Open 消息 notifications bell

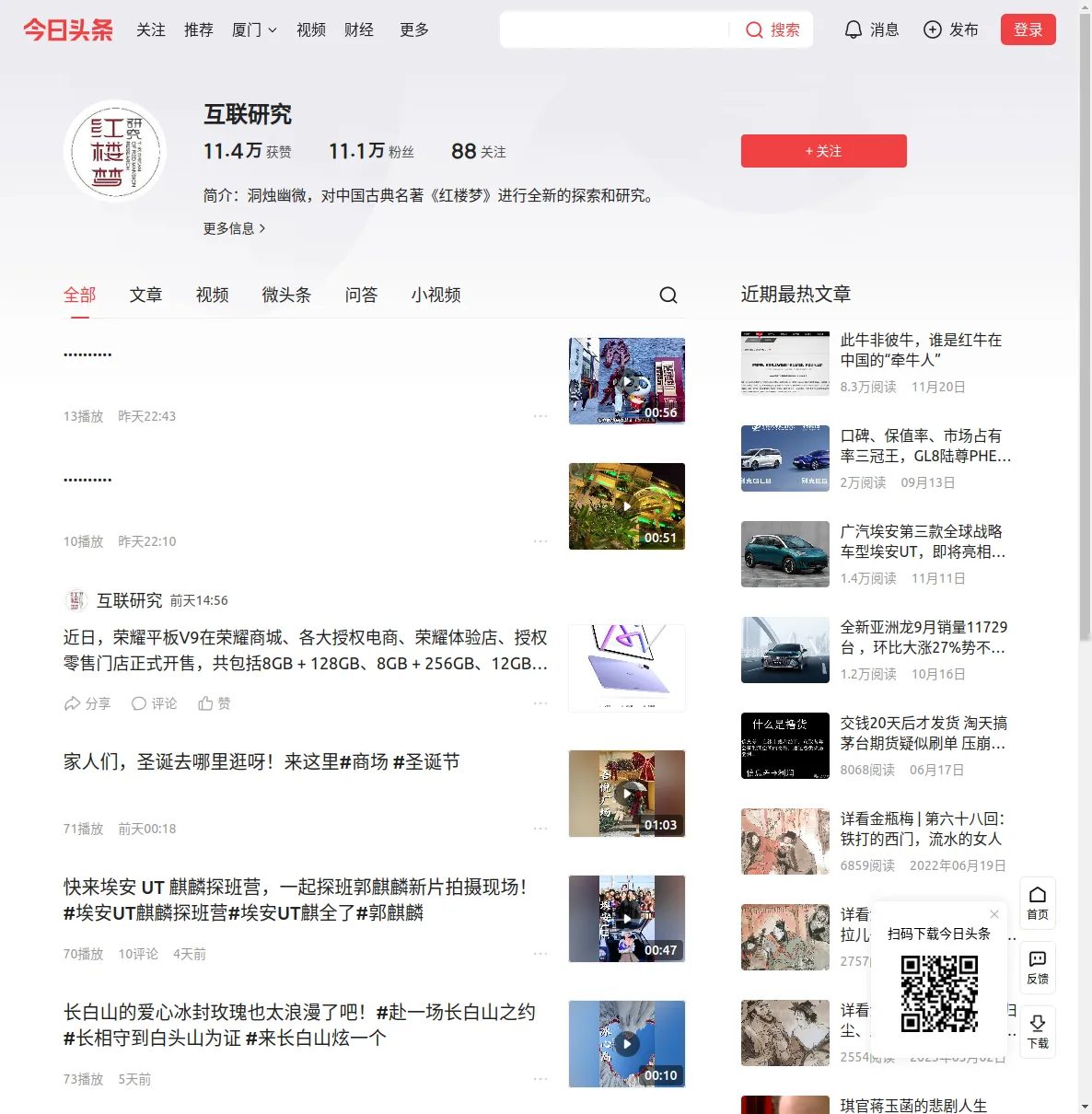871,29
